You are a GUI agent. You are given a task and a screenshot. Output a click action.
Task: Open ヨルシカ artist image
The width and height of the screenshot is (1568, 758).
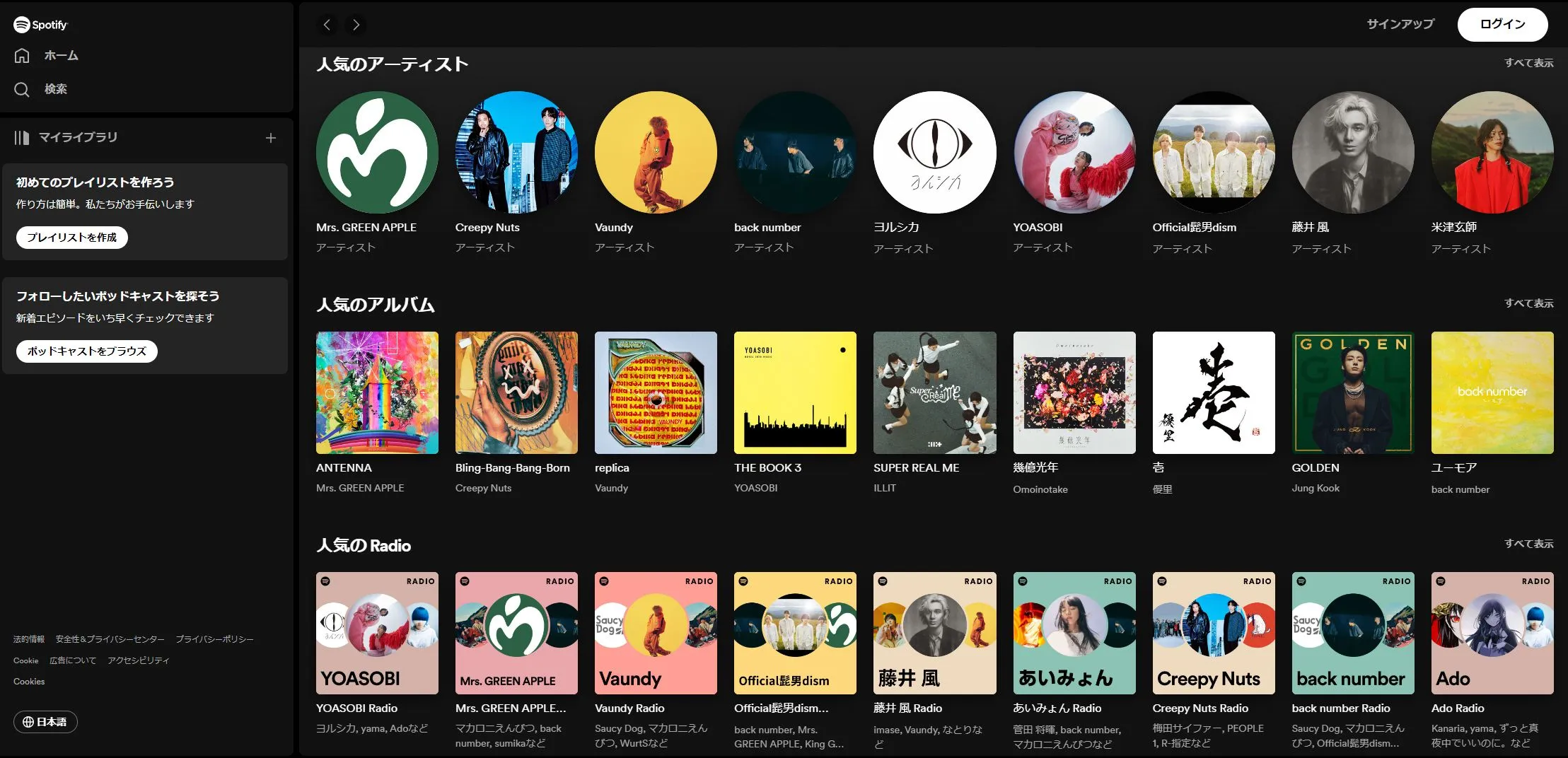[935, 152]
